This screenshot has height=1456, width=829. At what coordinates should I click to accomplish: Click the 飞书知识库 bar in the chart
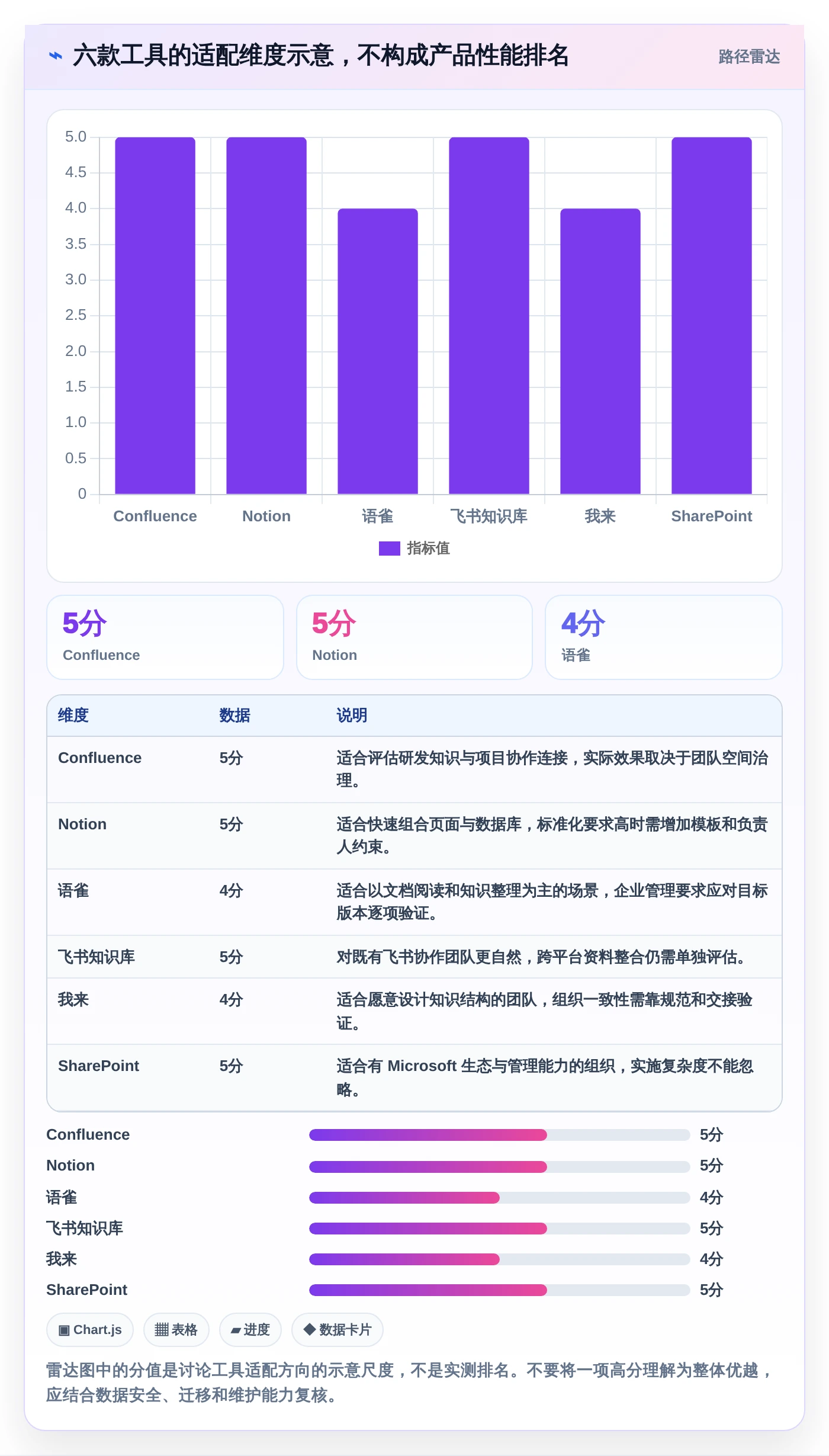[x=489, y=316]
